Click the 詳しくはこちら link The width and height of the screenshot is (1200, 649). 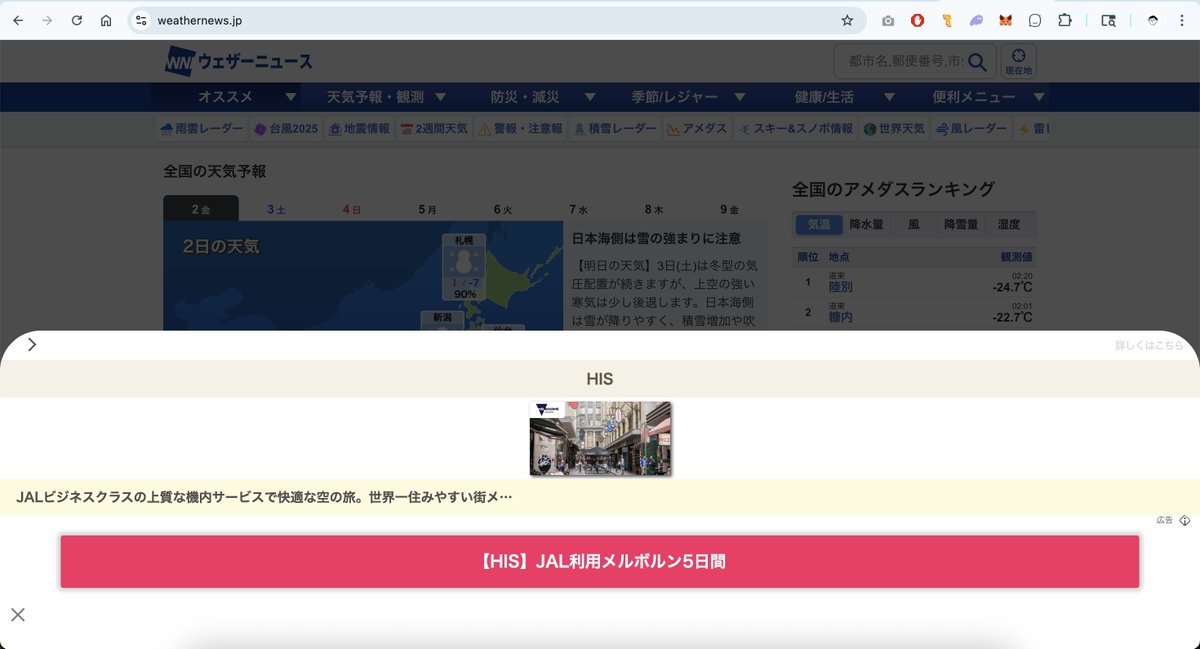pyautogui.click(x=1150, y=345)
